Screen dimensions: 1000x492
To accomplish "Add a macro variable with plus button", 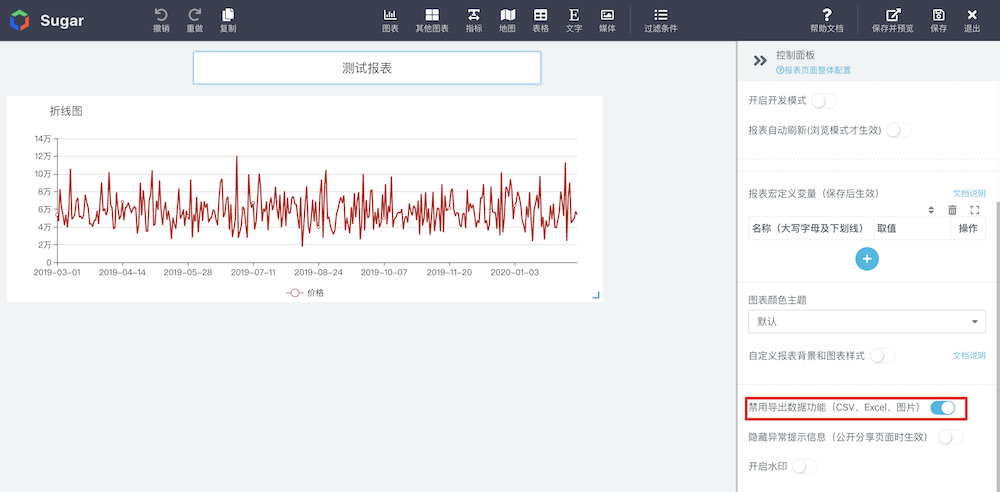I will pyautogui.click(x=867, y=258).
